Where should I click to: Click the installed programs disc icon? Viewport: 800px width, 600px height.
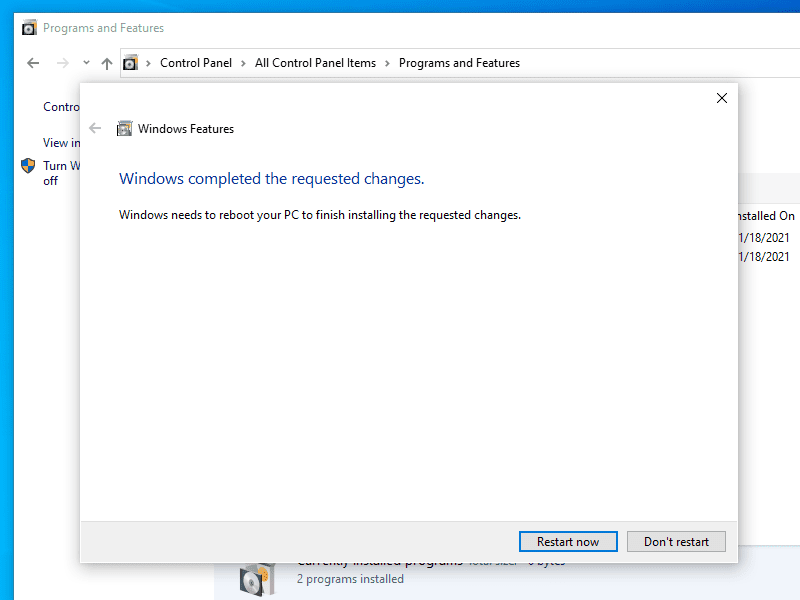(258, 579)
